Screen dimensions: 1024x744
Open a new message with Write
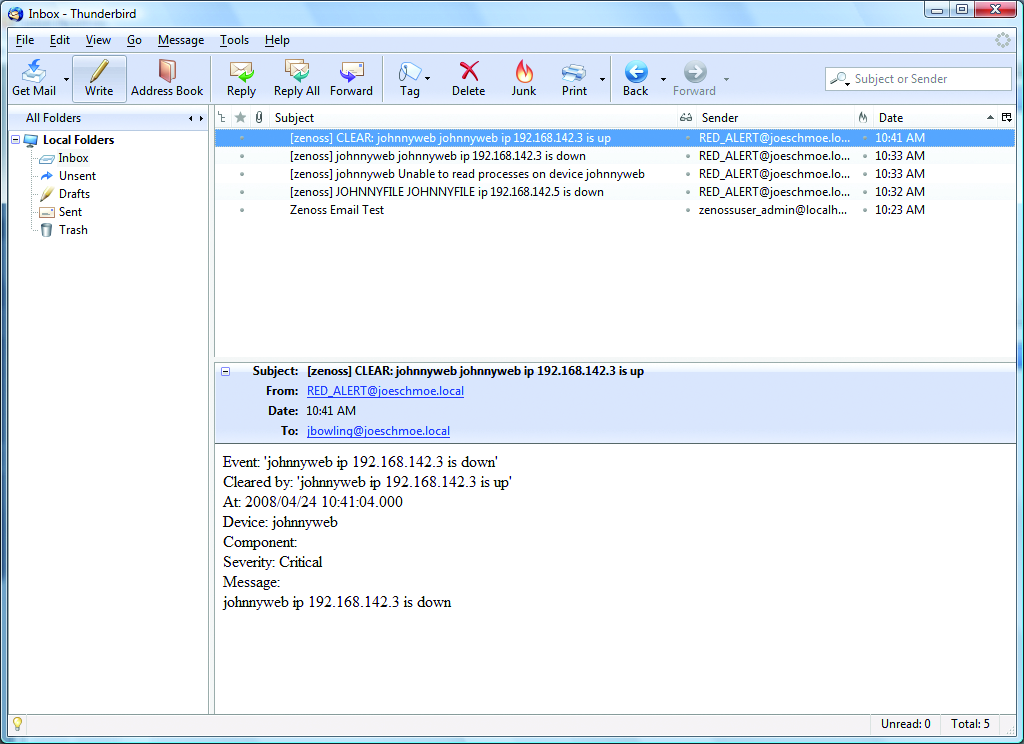coord(99,78)
